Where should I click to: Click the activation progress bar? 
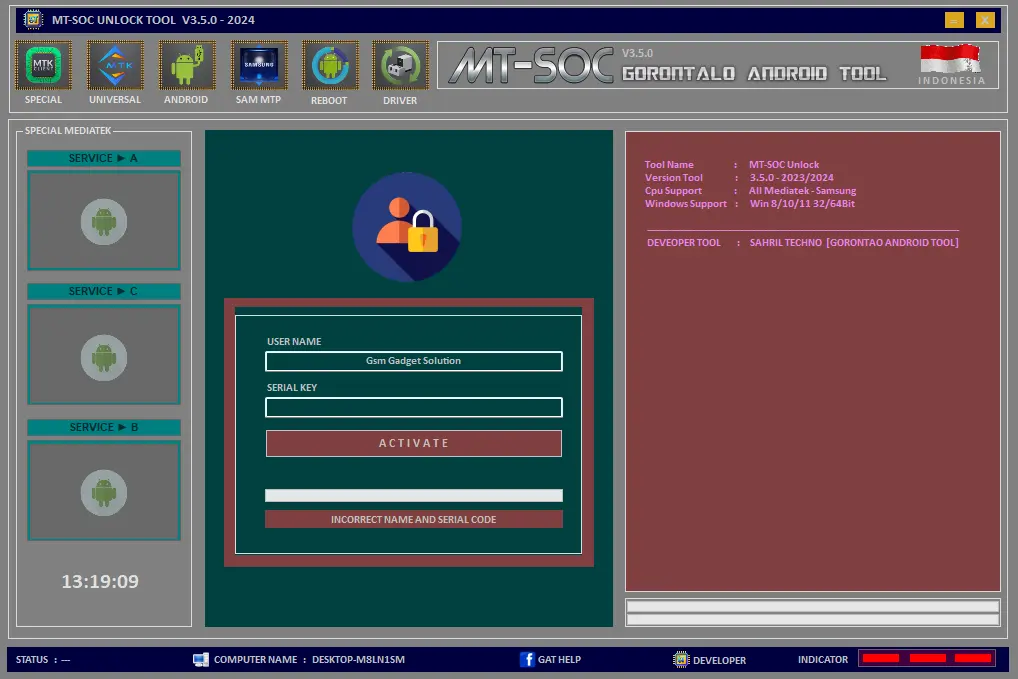click(x=414, y=495)
